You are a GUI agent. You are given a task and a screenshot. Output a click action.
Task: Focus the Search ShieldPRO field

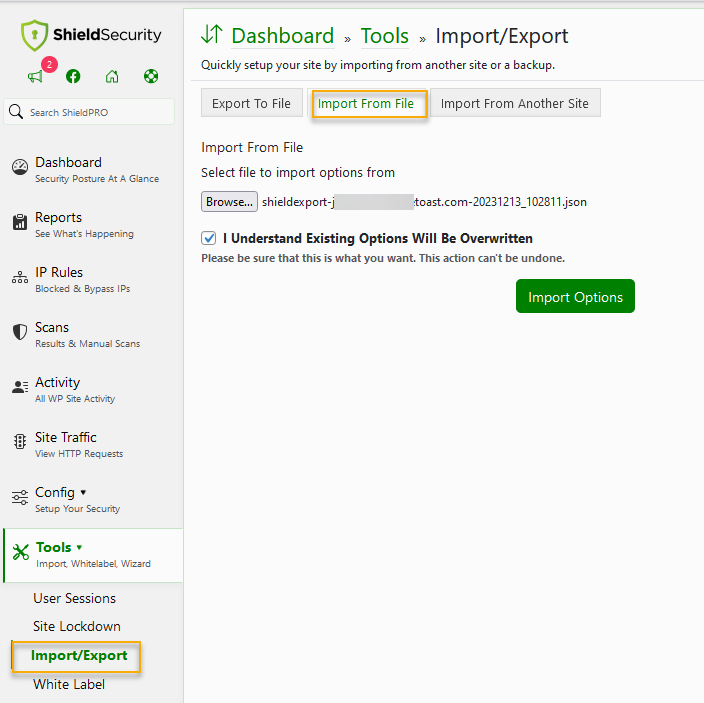click(x=89, y=112)
